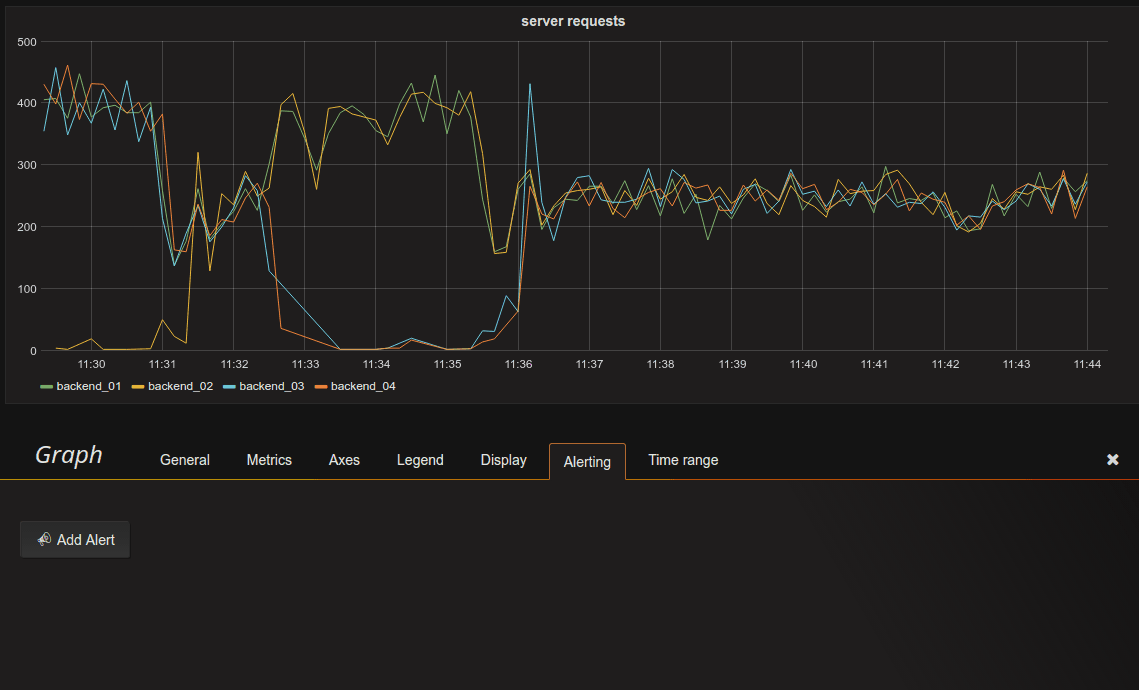The image size is (1139, 690).
Task: Click the 11:36 x-axis time label
Action: click(x=518, y=364)
